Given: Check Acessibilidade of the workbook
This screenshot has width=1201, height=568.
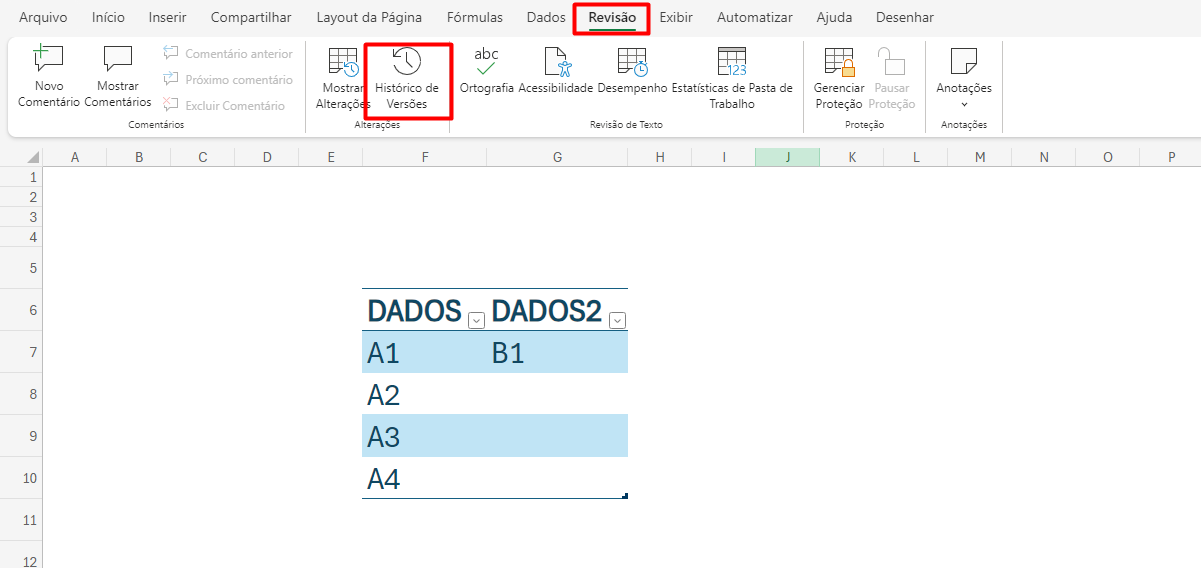Looking at the screenshot, I should click(555, 63).
